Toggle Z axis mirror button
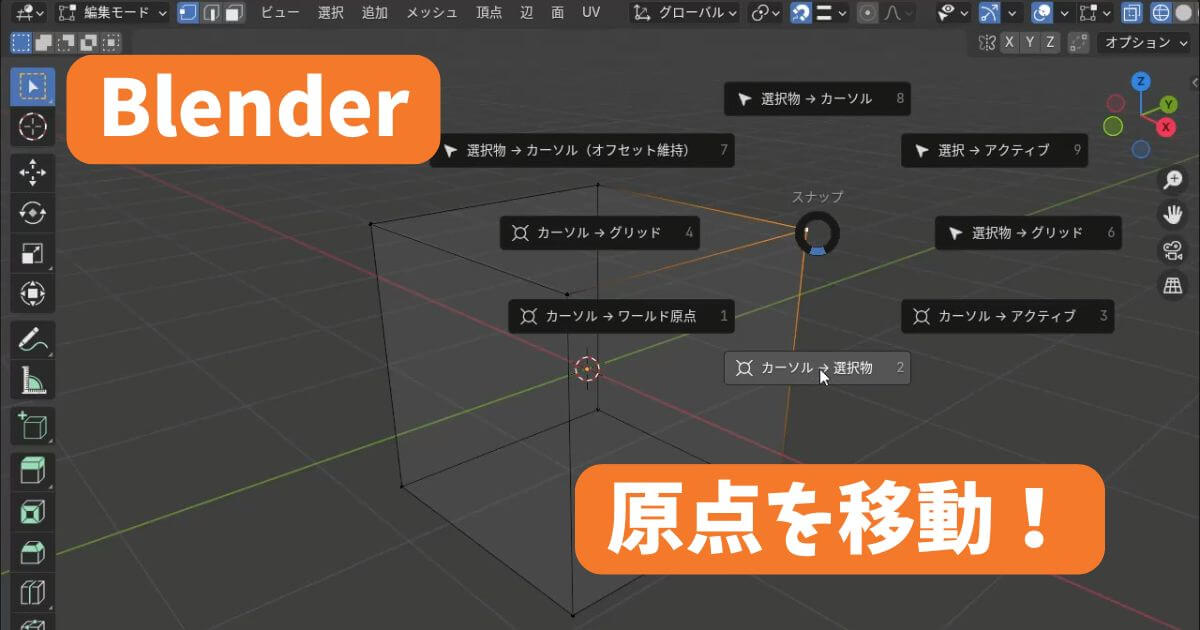 point(1050,42)
